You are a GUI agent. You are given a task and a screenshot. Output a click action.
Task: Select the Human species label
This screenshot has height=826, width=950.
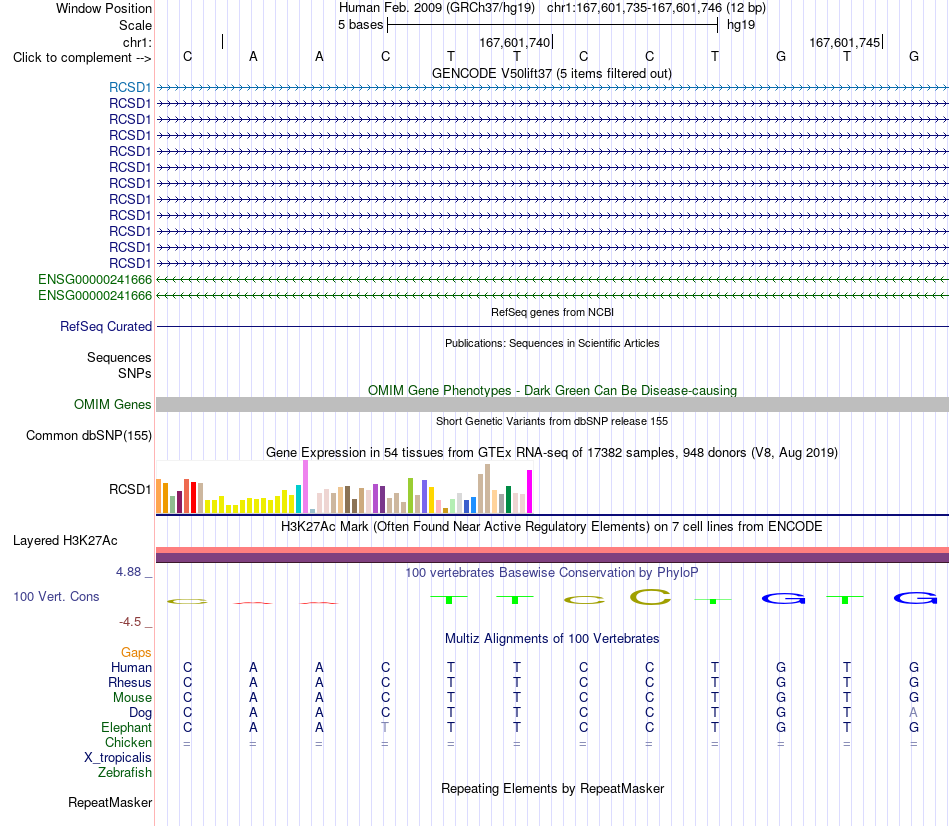pyautogui.click(x=131, y=667)
